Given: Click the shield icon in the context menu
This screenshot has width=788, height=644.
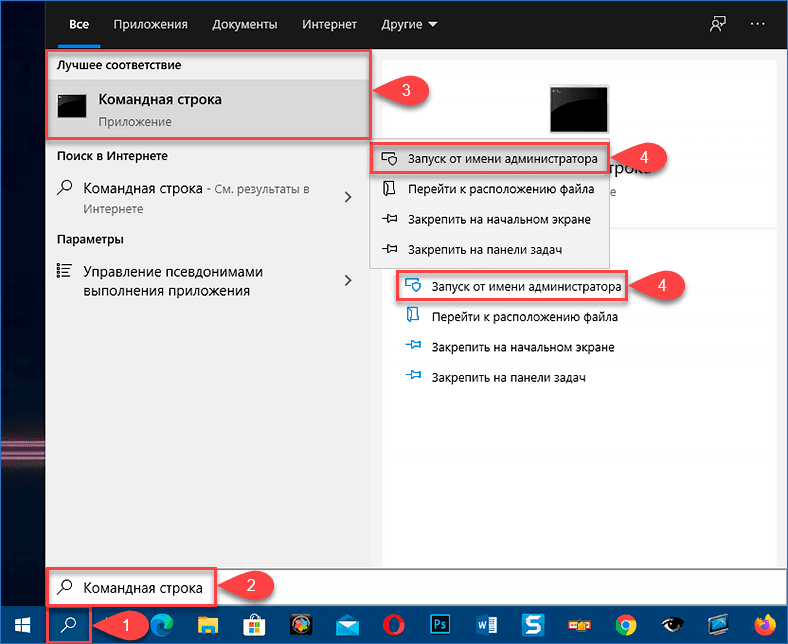Looking at the screenshot, I should (389, 158).
